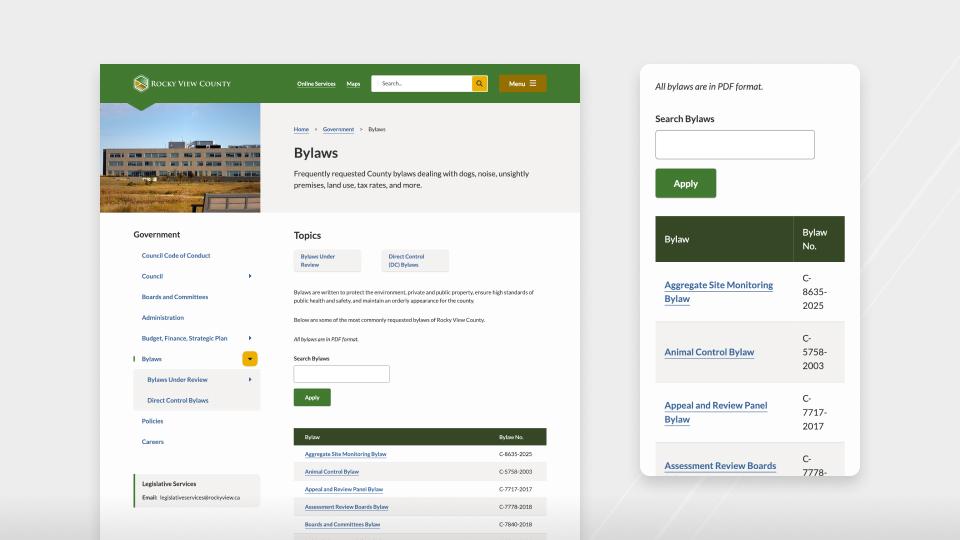Click the C-5758-2003 cell in desktop table
Viewport: 960px width, 540px height.
[x=516, y=472]
